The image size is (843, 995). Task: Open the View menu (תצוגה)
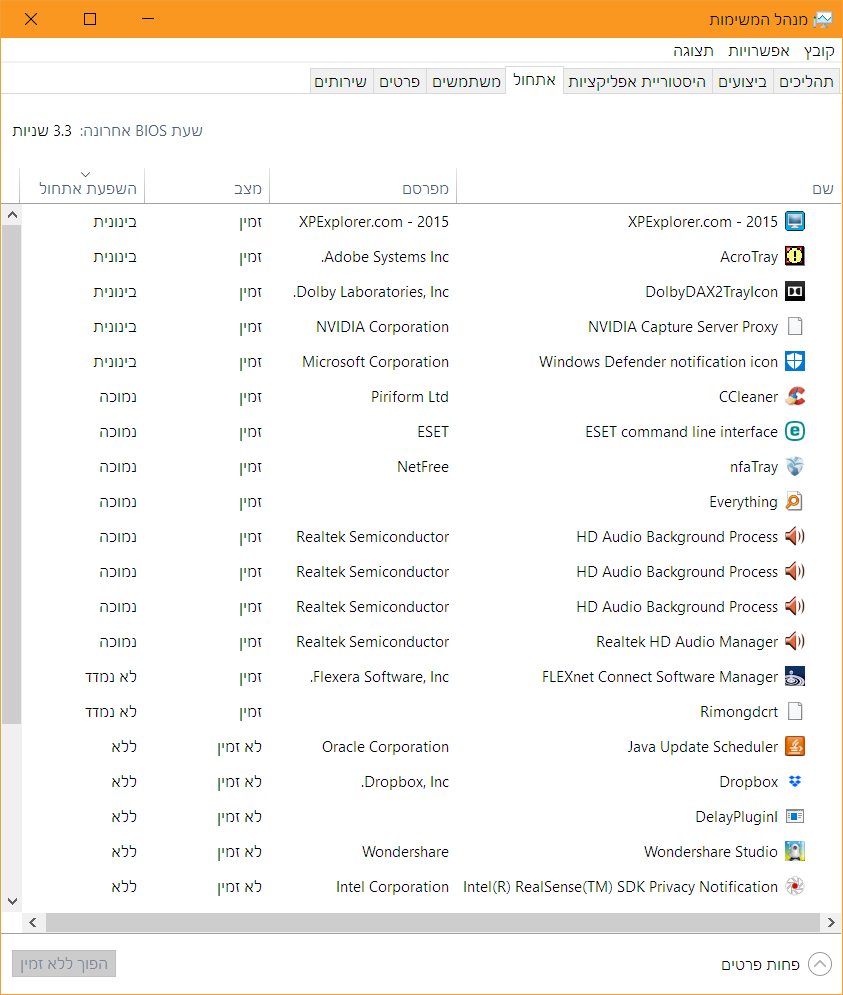pyautogui.click(x=693, y=51)
